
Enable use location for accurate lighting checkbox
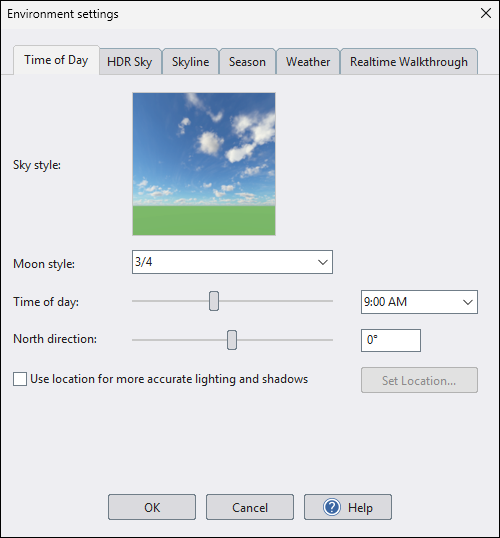point(20,379)
